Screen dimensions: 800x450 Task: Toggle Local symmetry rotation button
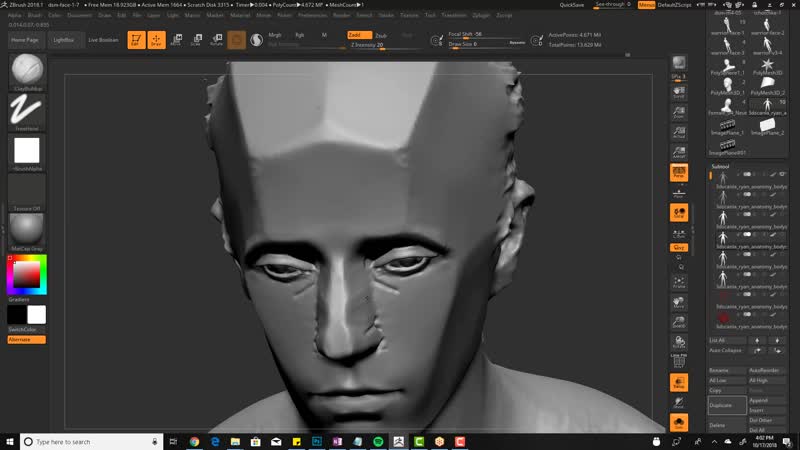679,213
